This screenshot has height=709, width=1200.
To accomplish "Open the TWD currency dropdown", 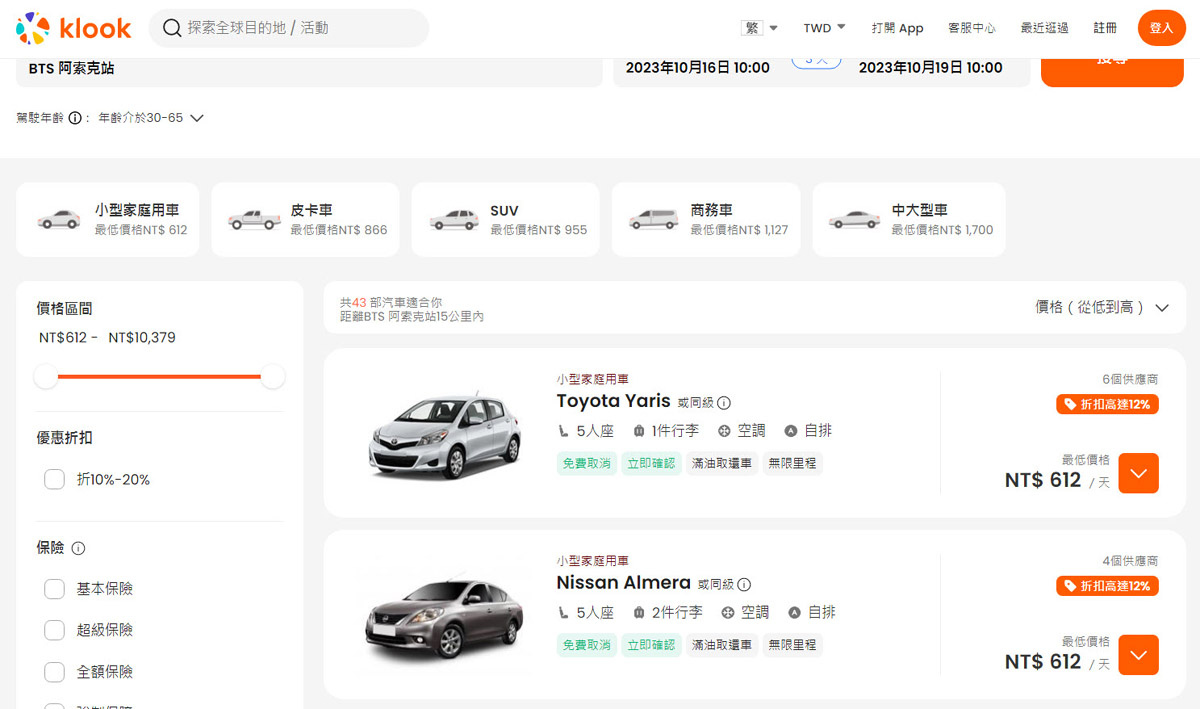I will point(825,28).
